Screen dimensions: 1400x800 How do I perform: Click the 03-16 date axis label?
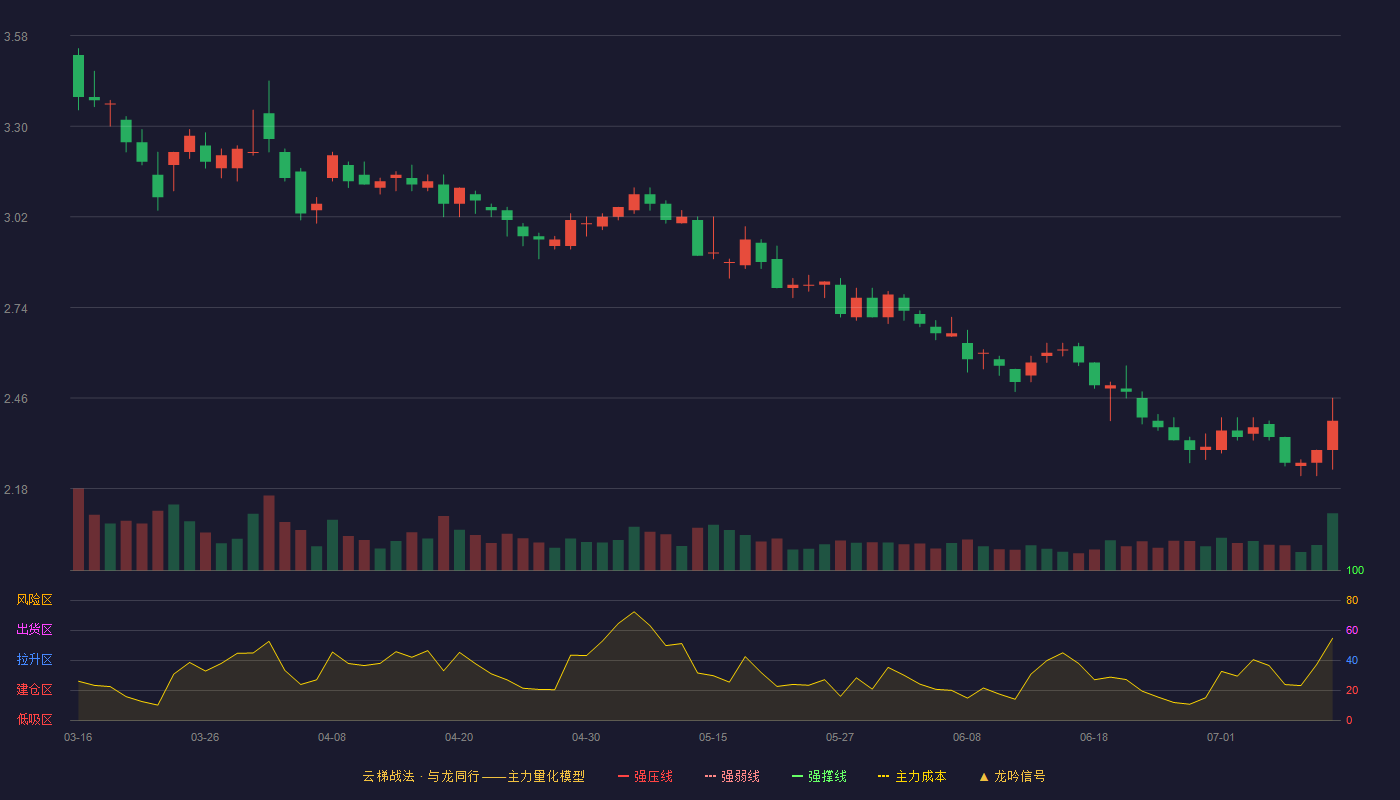point(78,737)
